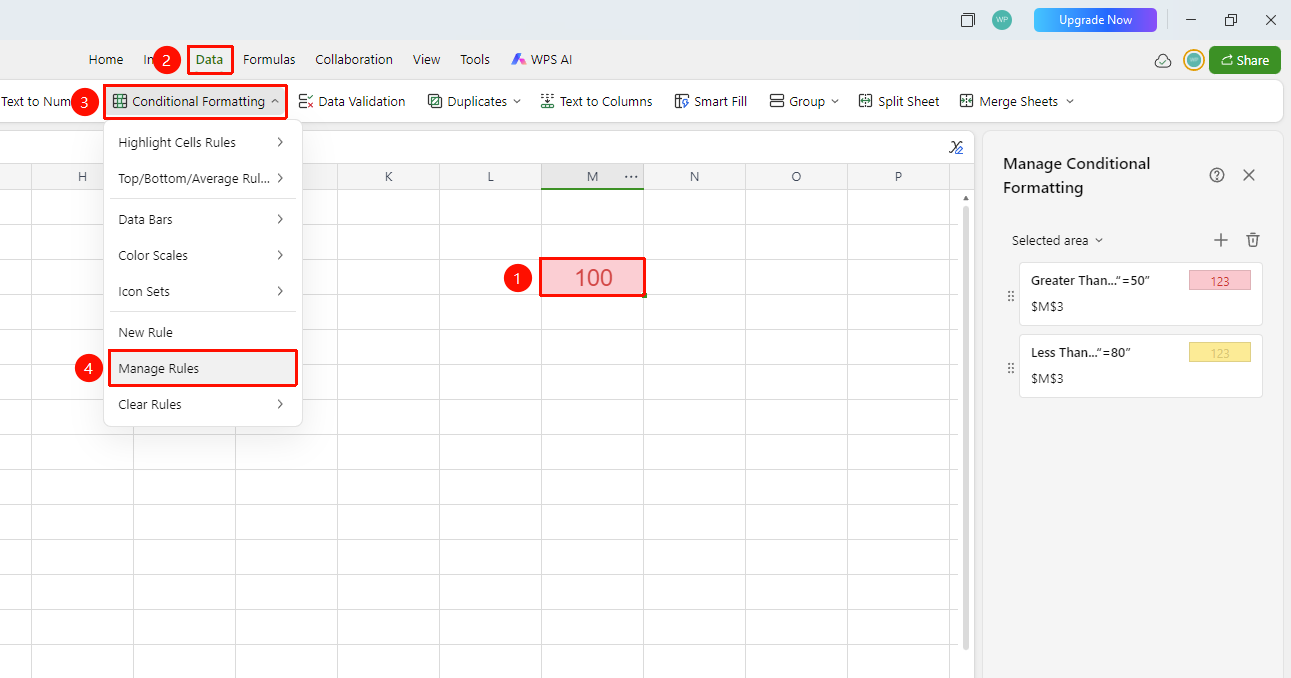
Task: Click the Split Sheet icon
Action: (866, 101)
